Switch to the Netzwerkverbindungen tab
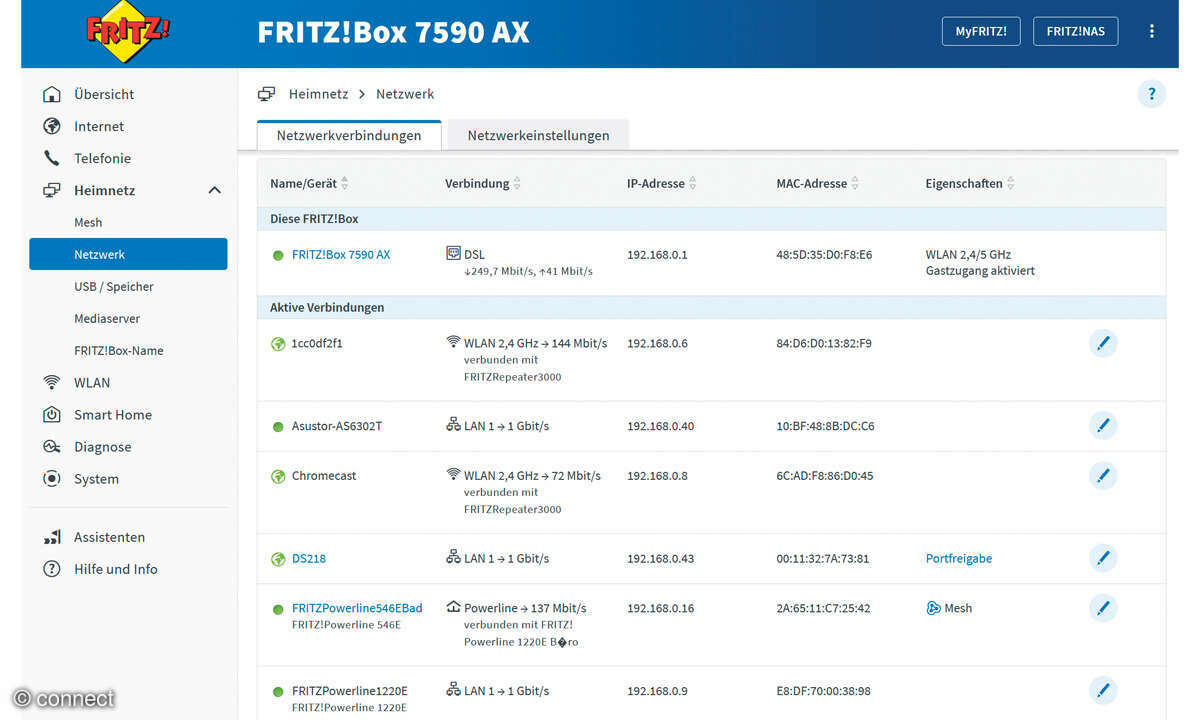This screenshot has width=1200, height=720. [349, 135]
